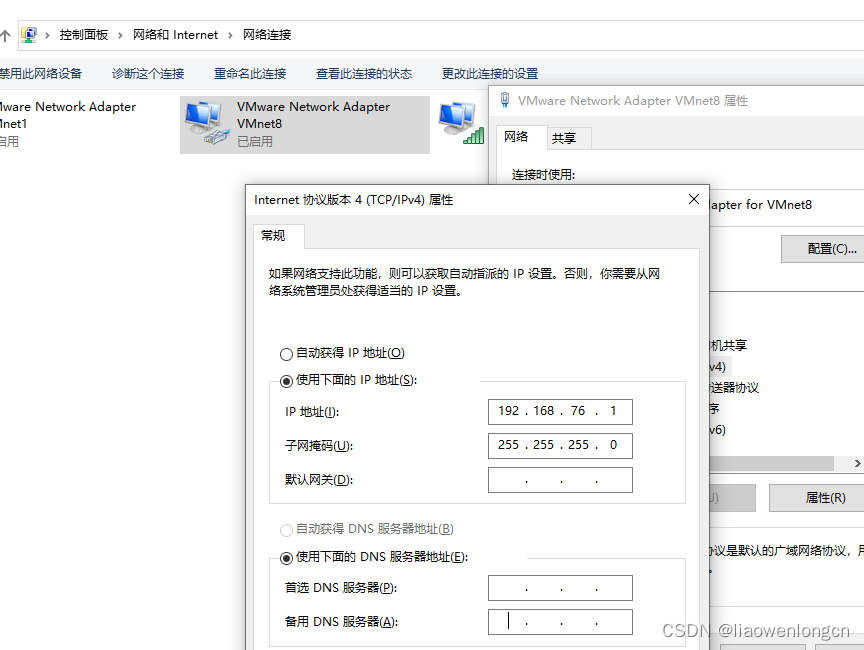Select 自动获得 IP 地址 radio button
864x650 pixels.
pyautogui.click(x=287, y=353)
